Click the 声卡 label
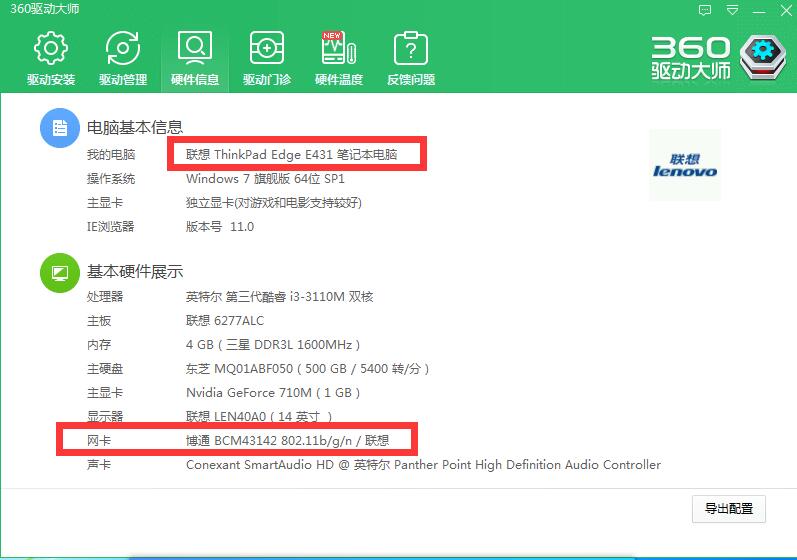Viewport: 797px width, 560px height. (99, 464)
